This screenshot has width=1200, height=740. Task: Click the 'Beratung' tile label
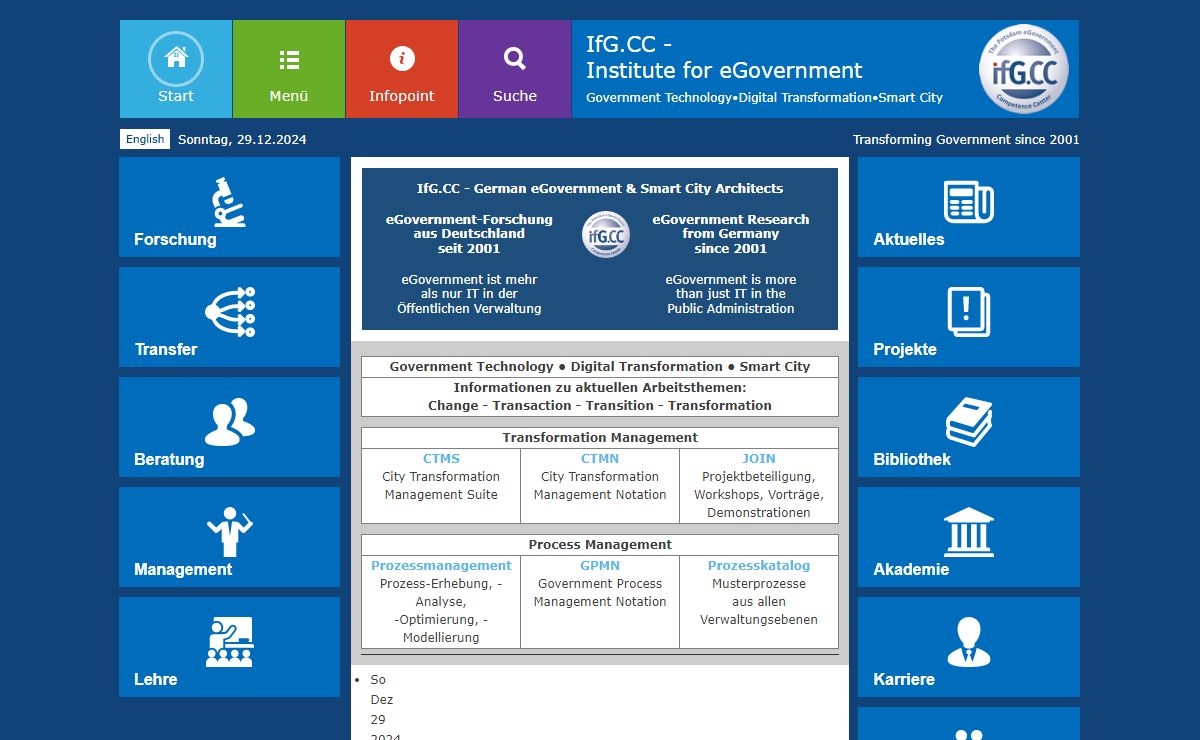click(x=169, y=460)
